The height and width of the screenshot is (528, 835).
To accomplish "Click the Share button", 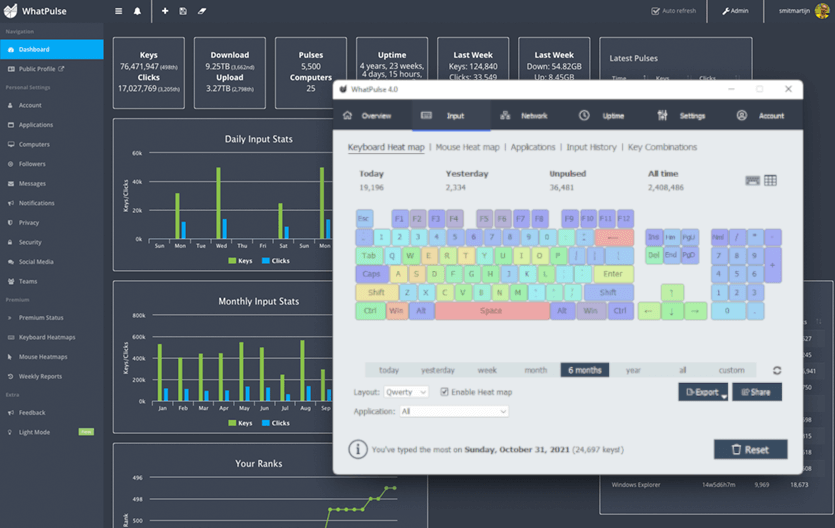I will point(757,392).
